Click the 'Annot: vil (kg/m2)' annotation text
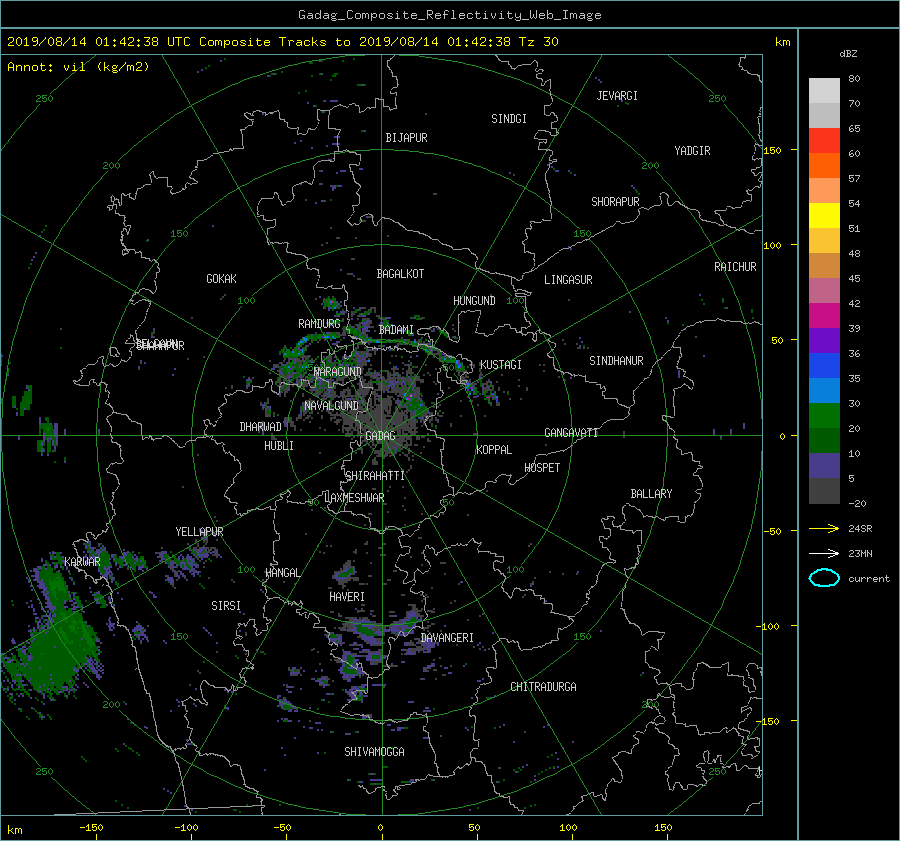900x841 pixels. coord(78,67)
